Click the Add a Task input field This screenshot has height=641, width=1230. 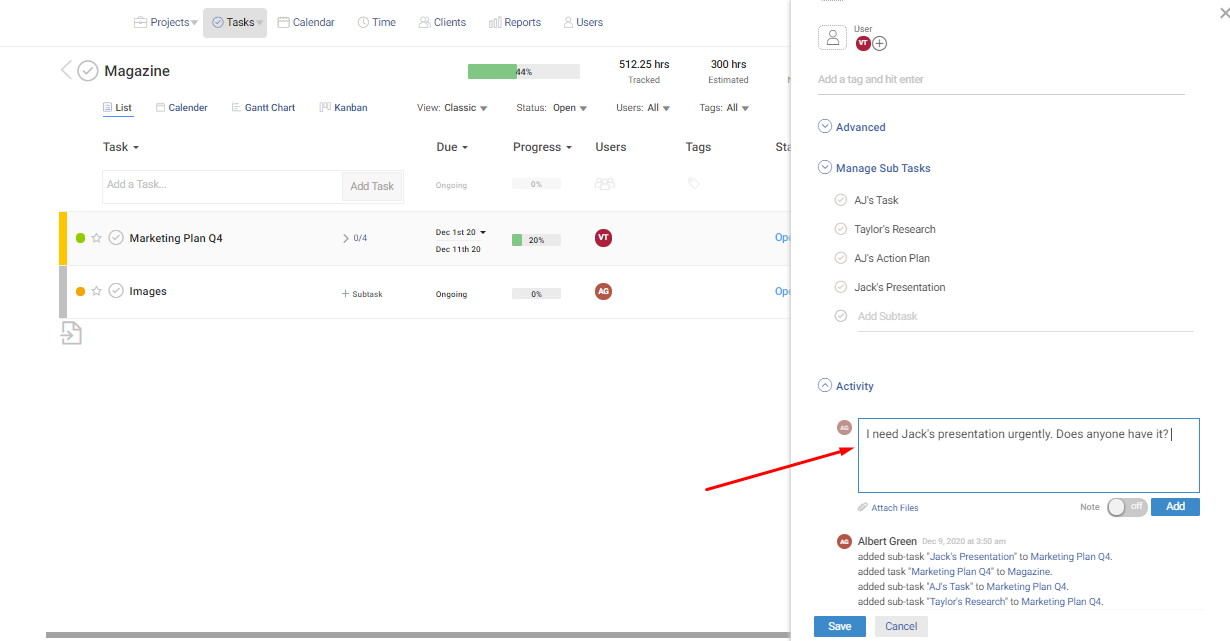click(222, 185)
